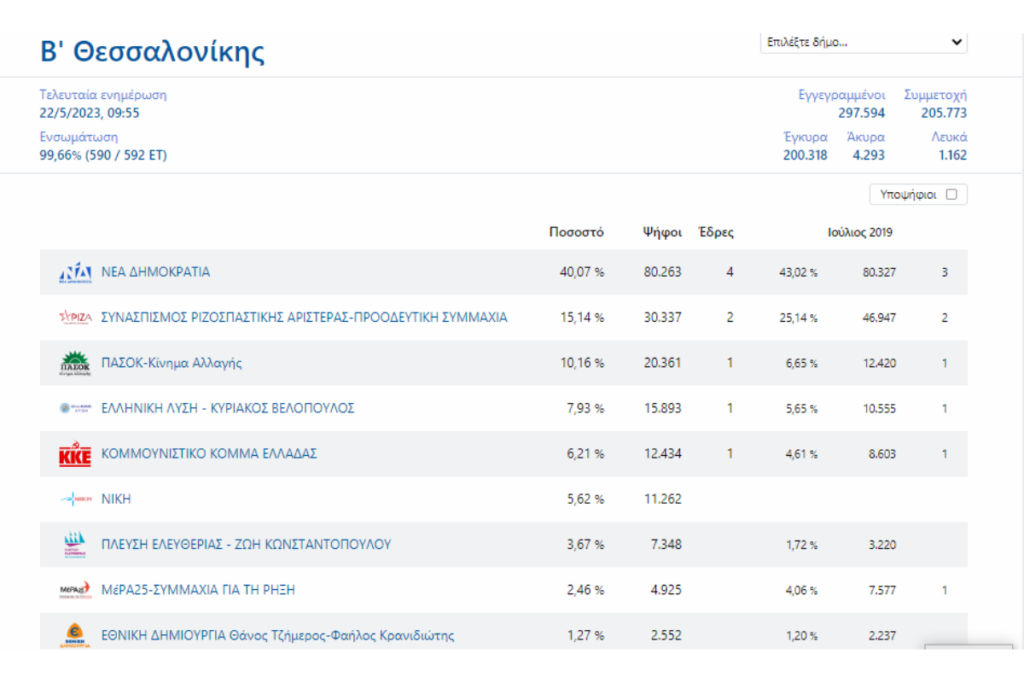
Task: Click the Εθνική Δημιουργία orange logo
Action: click(x=75, y=634)
